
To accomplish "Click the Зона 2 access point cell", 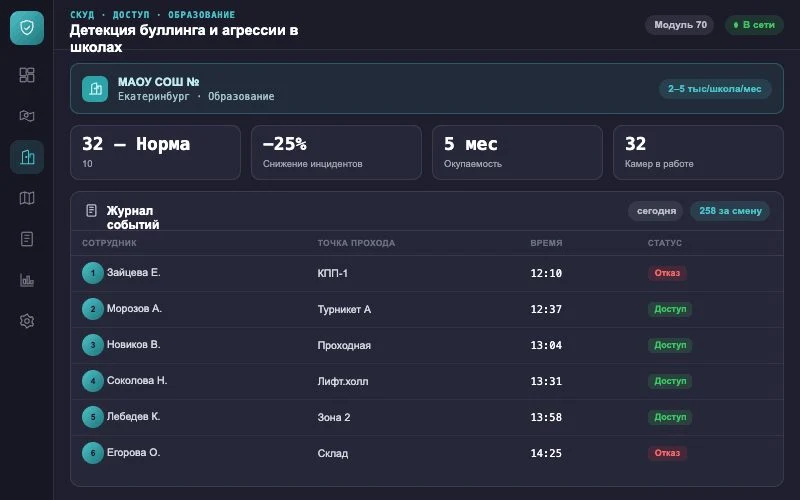I will pyautogui.click(x=334, y=417).
